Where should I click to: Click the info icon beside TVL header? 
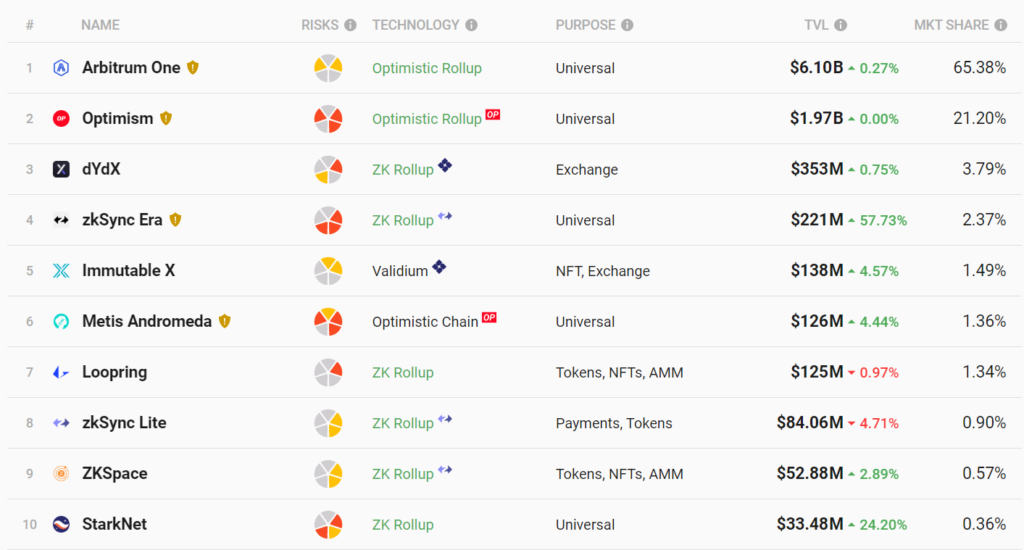tap(840, 25)
